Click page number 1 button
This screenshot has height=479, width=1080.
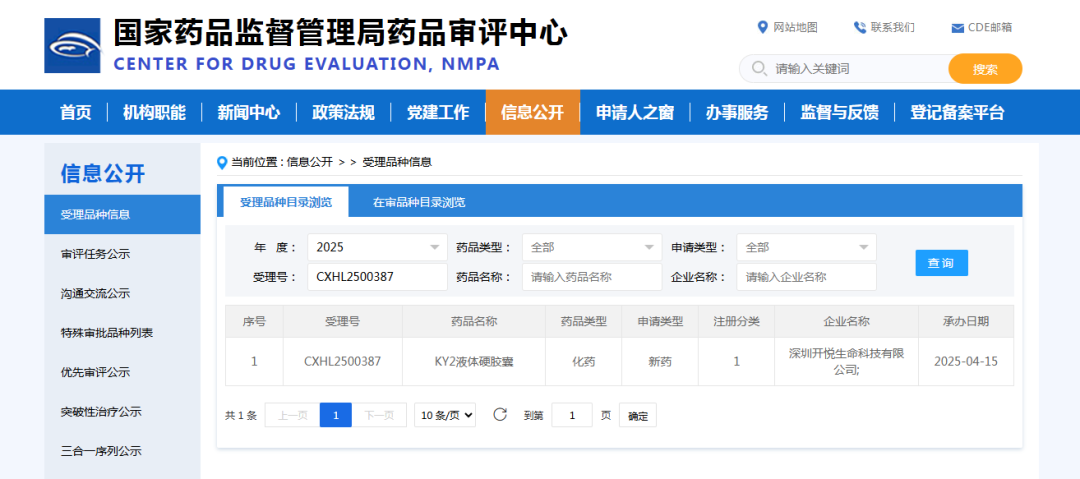click(335, 415)
